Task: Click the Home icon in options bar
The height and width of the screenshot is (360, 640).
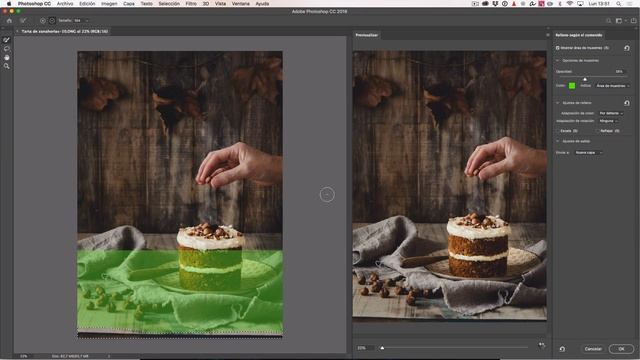Action: [9, 20]
